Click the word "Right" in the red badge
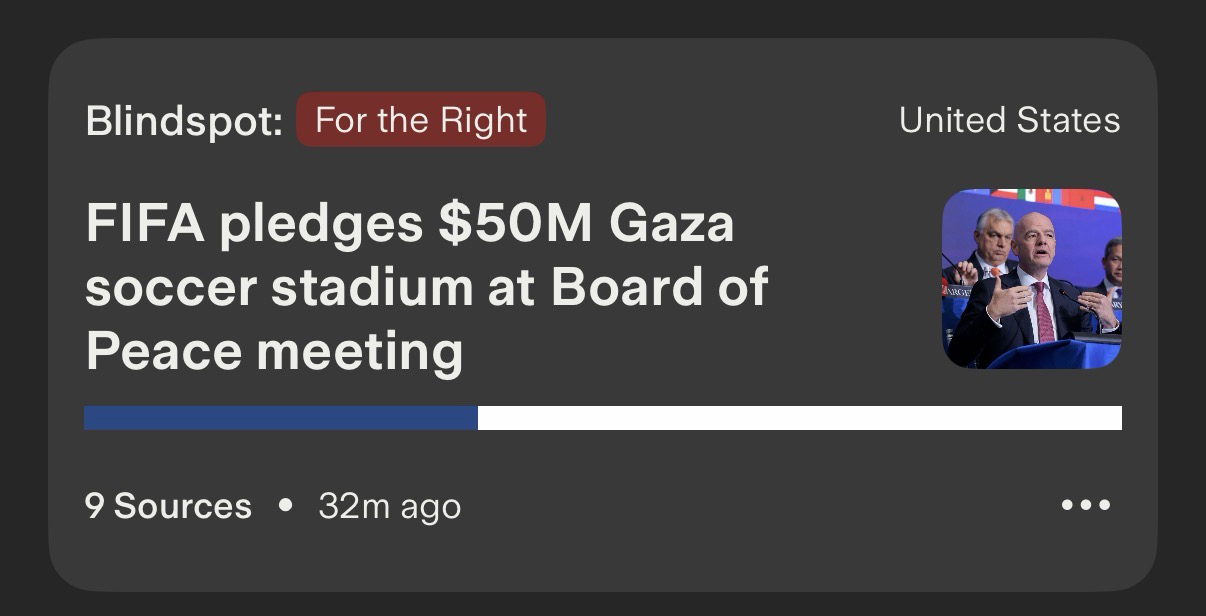 (x=488, y=120)
